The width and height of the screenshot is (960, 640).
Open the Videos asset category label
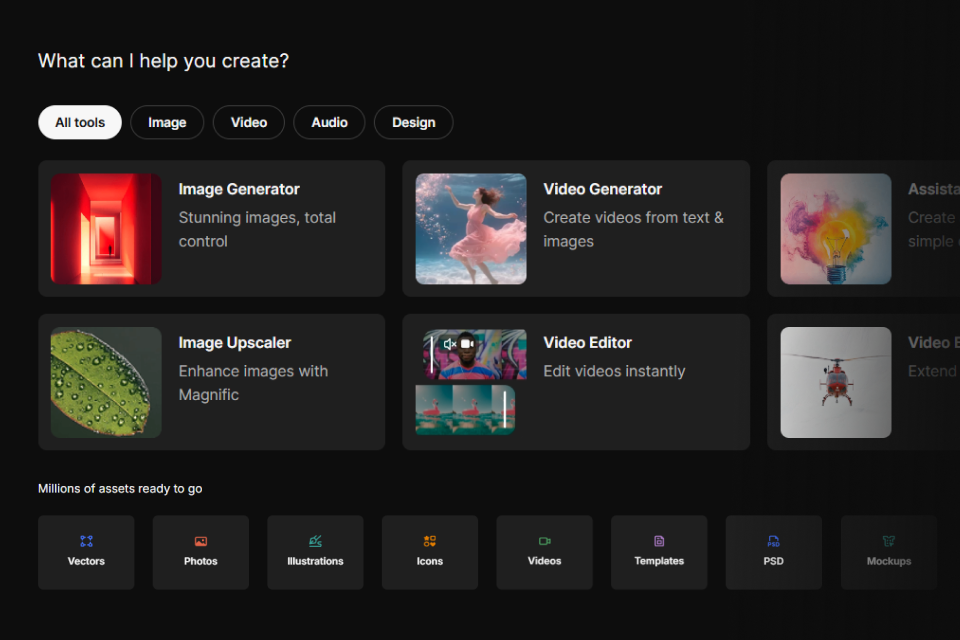(544, 561)
